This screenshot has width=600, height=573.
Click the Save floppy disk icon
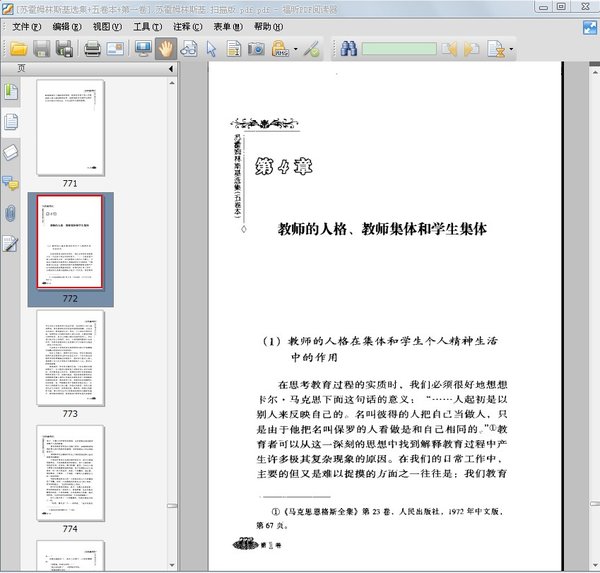pyautogui.click(x=41, y=48)
